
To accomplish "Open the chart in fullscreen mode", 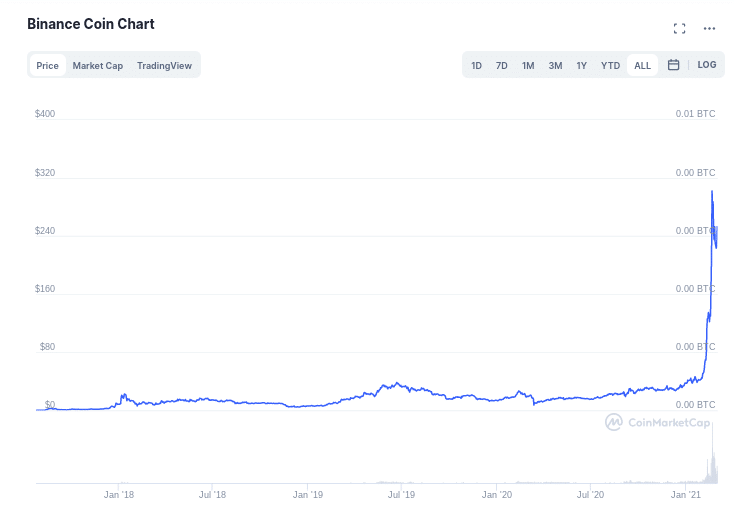I will [679, 29].
